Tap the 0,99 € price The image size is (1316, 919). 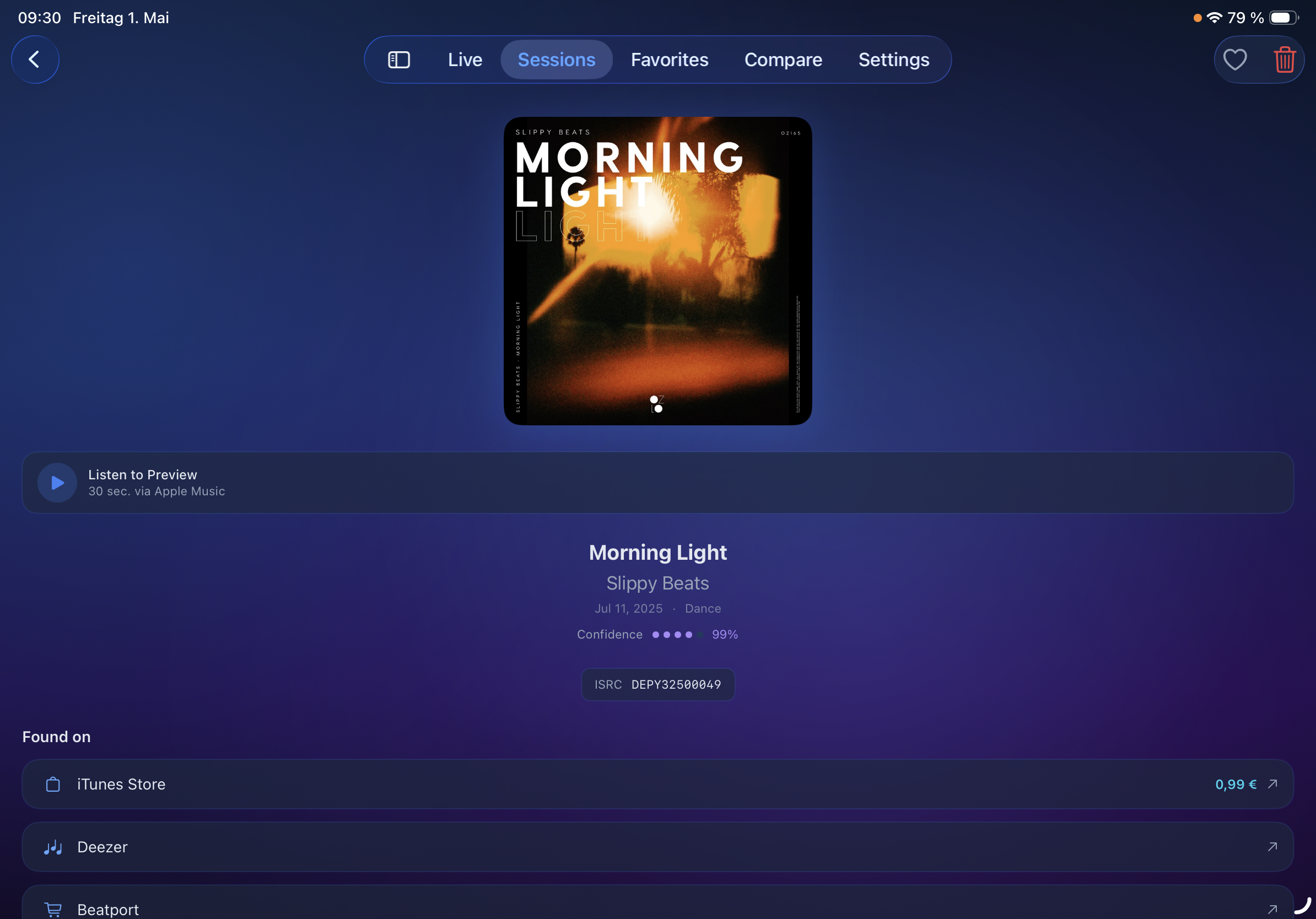click(x=1236, y=785)
